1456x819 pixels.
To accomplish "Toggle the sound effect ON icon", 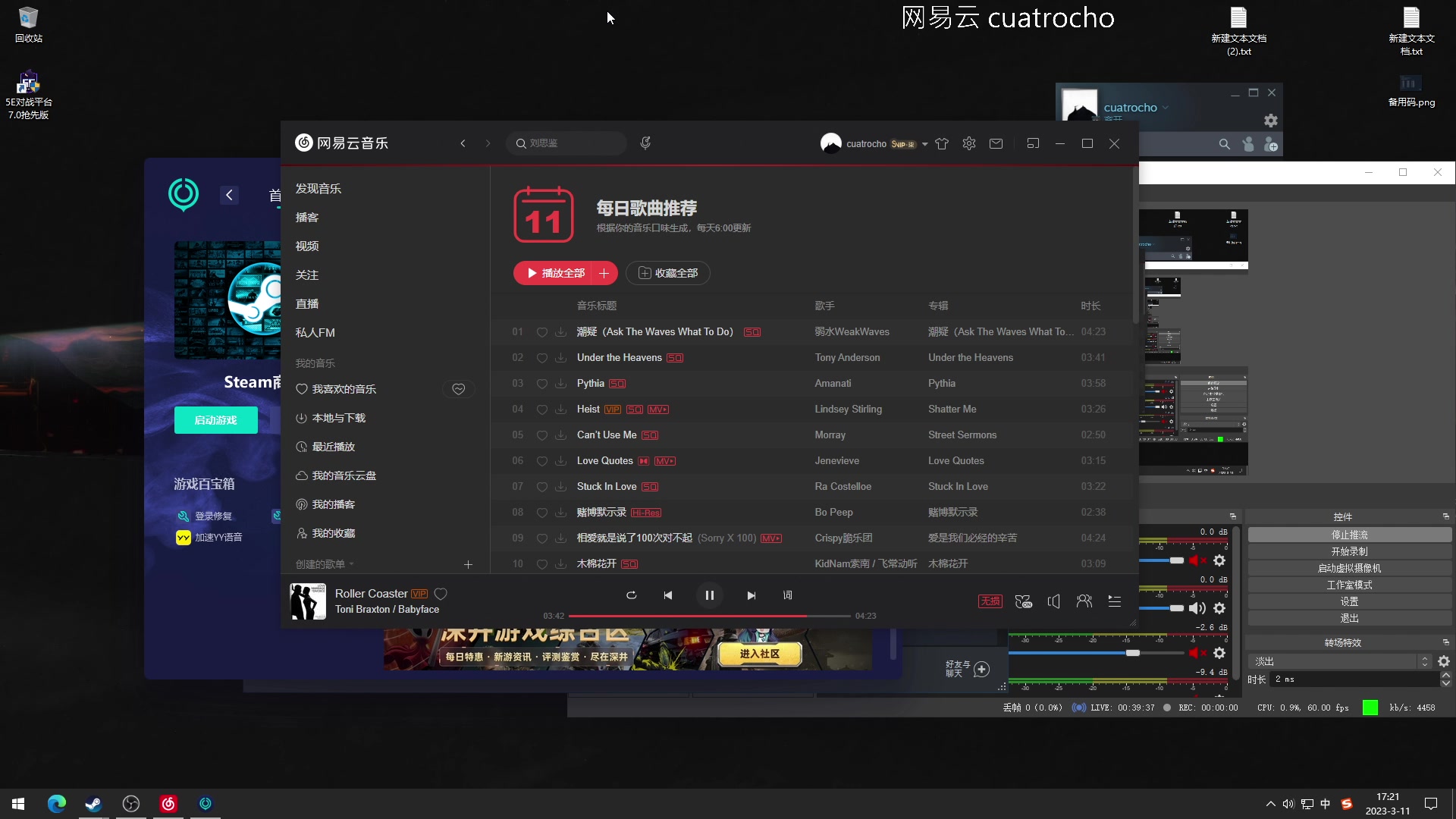I will [1024, 601].
